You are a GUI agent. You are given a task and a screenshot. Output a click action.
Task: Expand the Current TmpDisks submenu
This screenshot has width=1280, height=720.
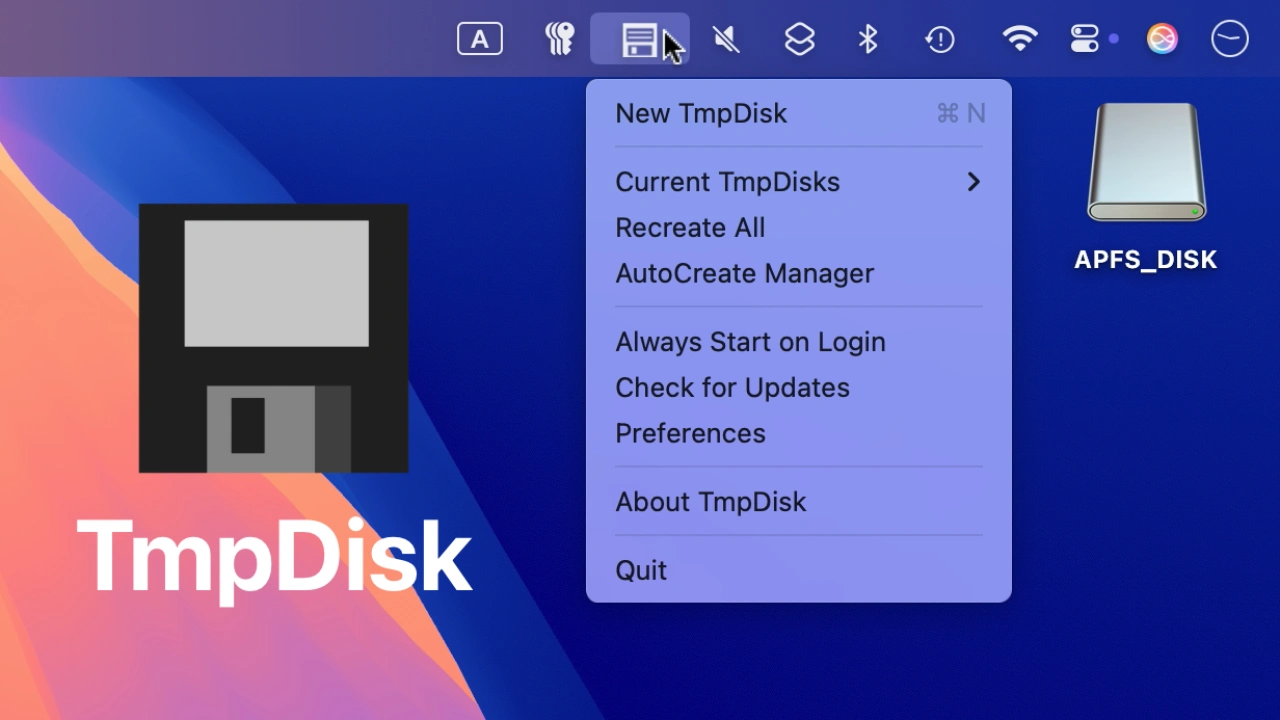(727, 182)
